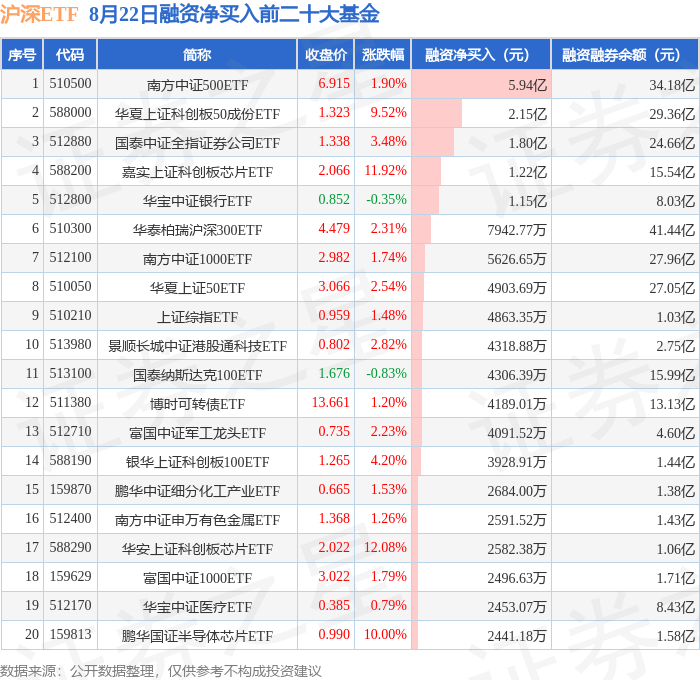Click code 510050
The height and width of the screenshot is (680, 700).
tap(70, 286)
